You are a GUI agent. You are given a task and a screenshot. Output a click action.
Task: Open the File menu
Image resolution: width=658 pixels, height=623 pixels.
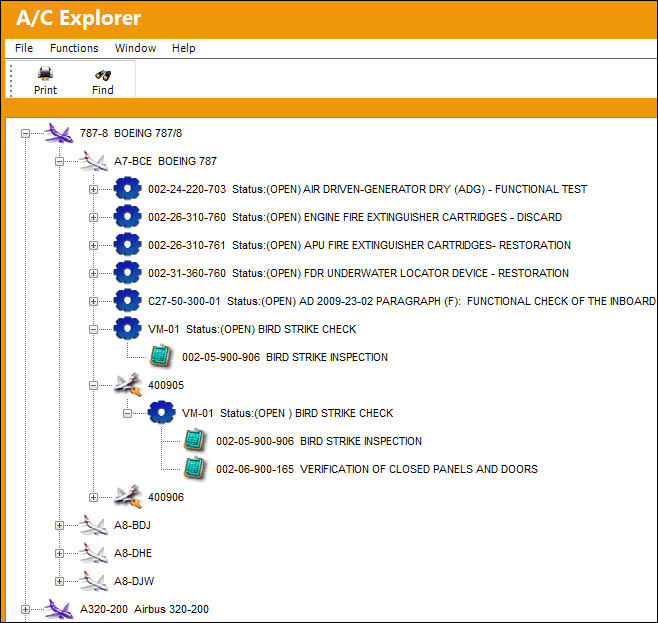(x=24, y=48)
